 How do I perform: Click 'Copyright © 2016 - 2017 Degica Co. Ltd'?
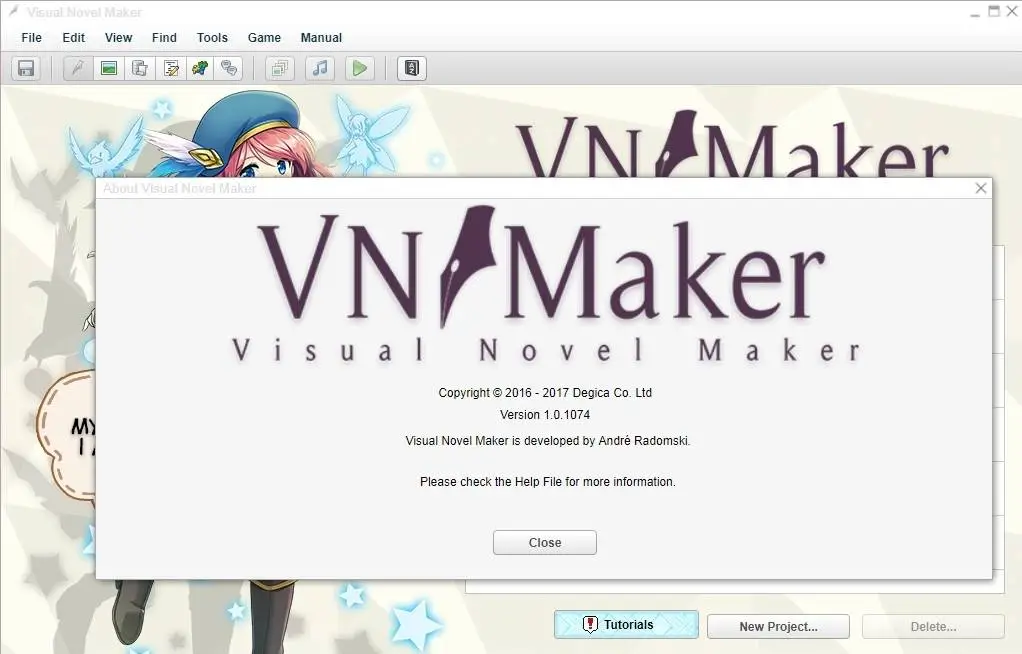pos(545,393)
